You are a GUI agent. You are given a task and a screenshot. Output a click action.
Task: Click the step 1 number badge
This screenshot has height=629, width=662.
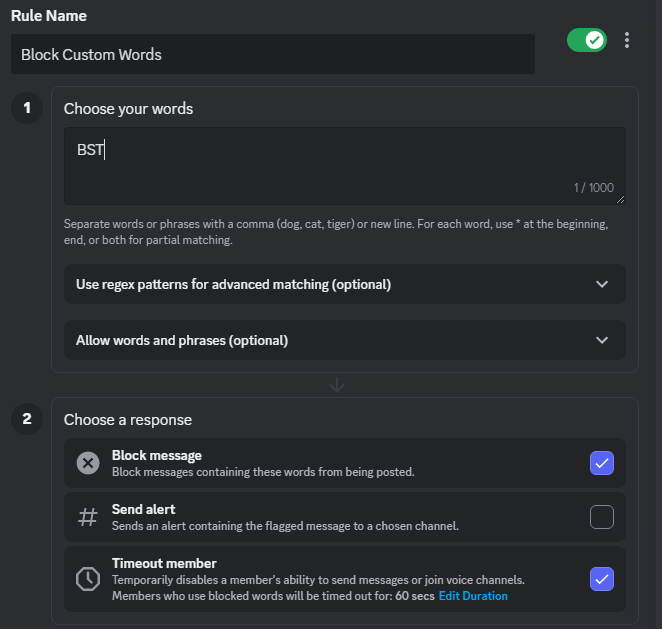click(x=27, y=108)
